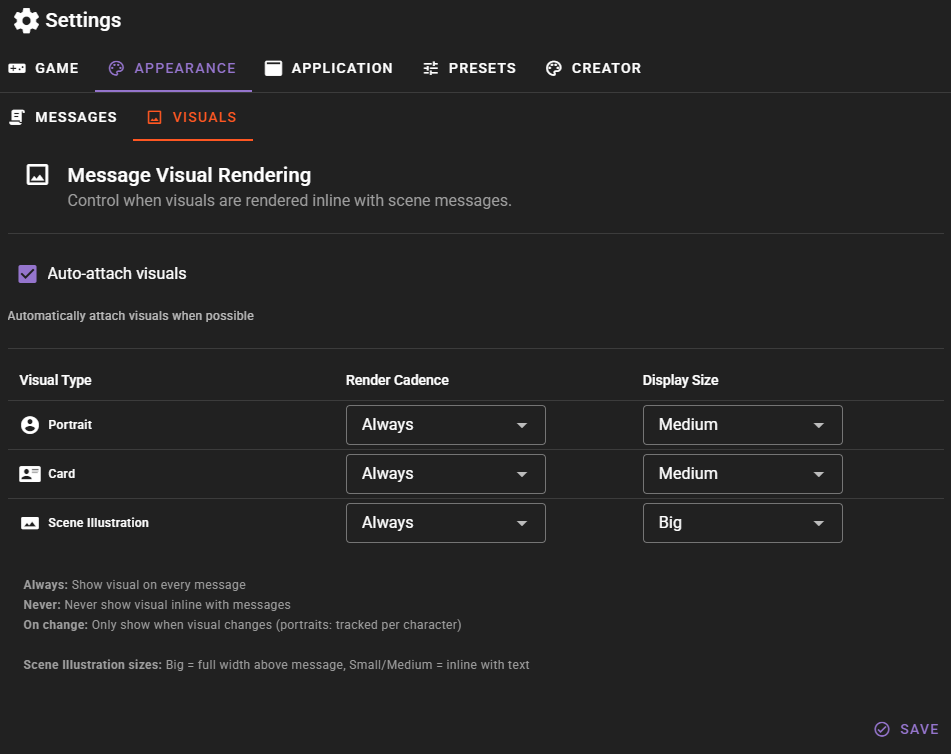Open Scene Illustration Render Cadence dropdown
The width and height of the screenshot is (951, 754).
pyautogui.click(x=445, y=523)
